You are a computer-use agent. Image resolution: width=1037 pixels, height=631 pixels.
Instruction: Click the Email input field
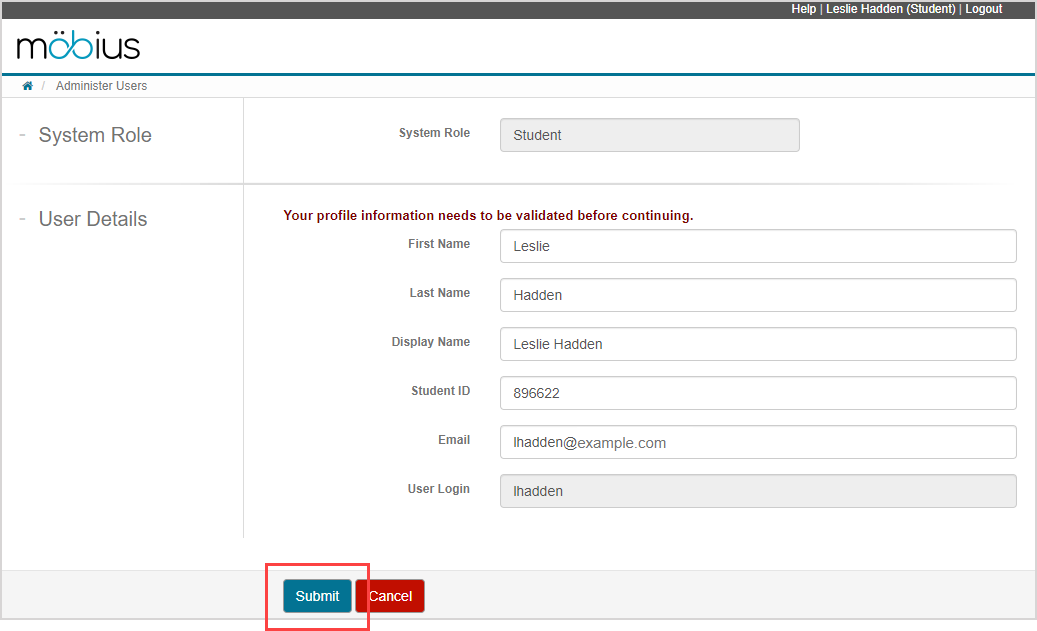[757, 442]
